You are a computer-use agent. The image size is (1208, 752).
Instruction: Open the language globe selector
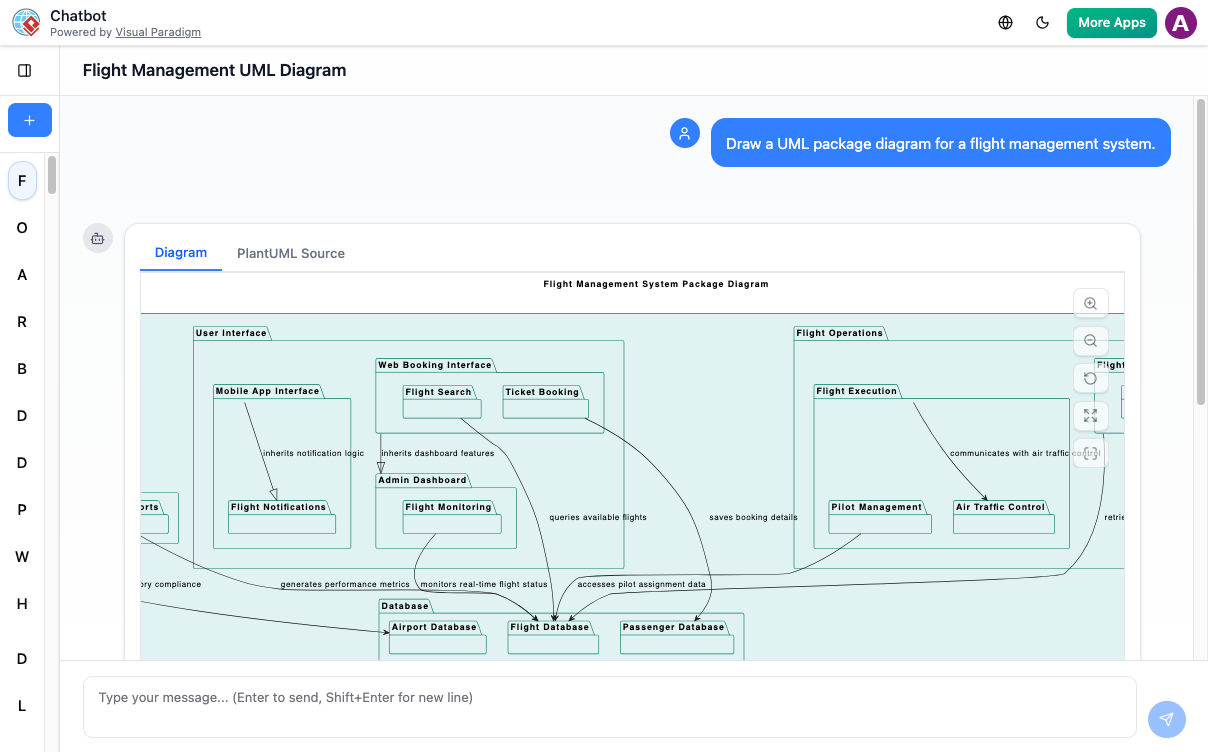(x=1005, y=21)
